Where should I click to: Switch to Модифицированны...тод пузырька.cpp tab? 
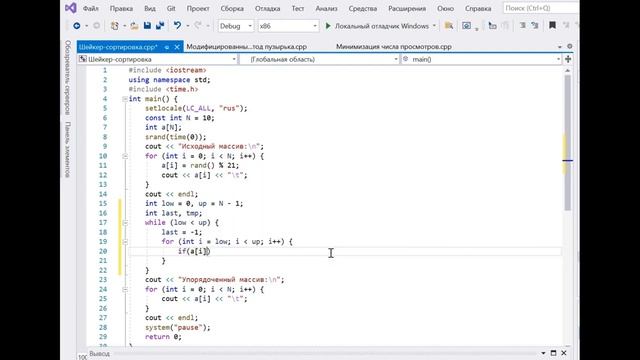pyautogui.click(x=247, y=47)
